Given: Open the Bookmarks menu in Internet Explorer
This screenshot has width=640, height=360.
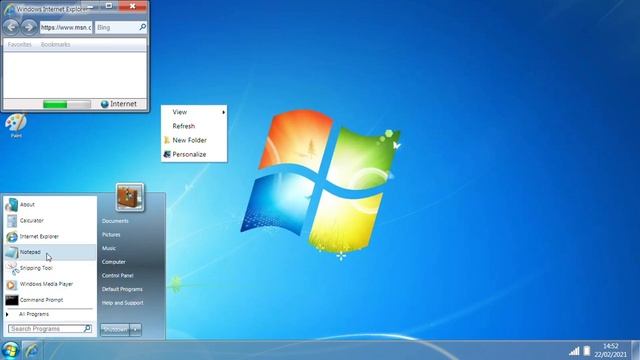Looking at the screenshot, I should point(56,44).
